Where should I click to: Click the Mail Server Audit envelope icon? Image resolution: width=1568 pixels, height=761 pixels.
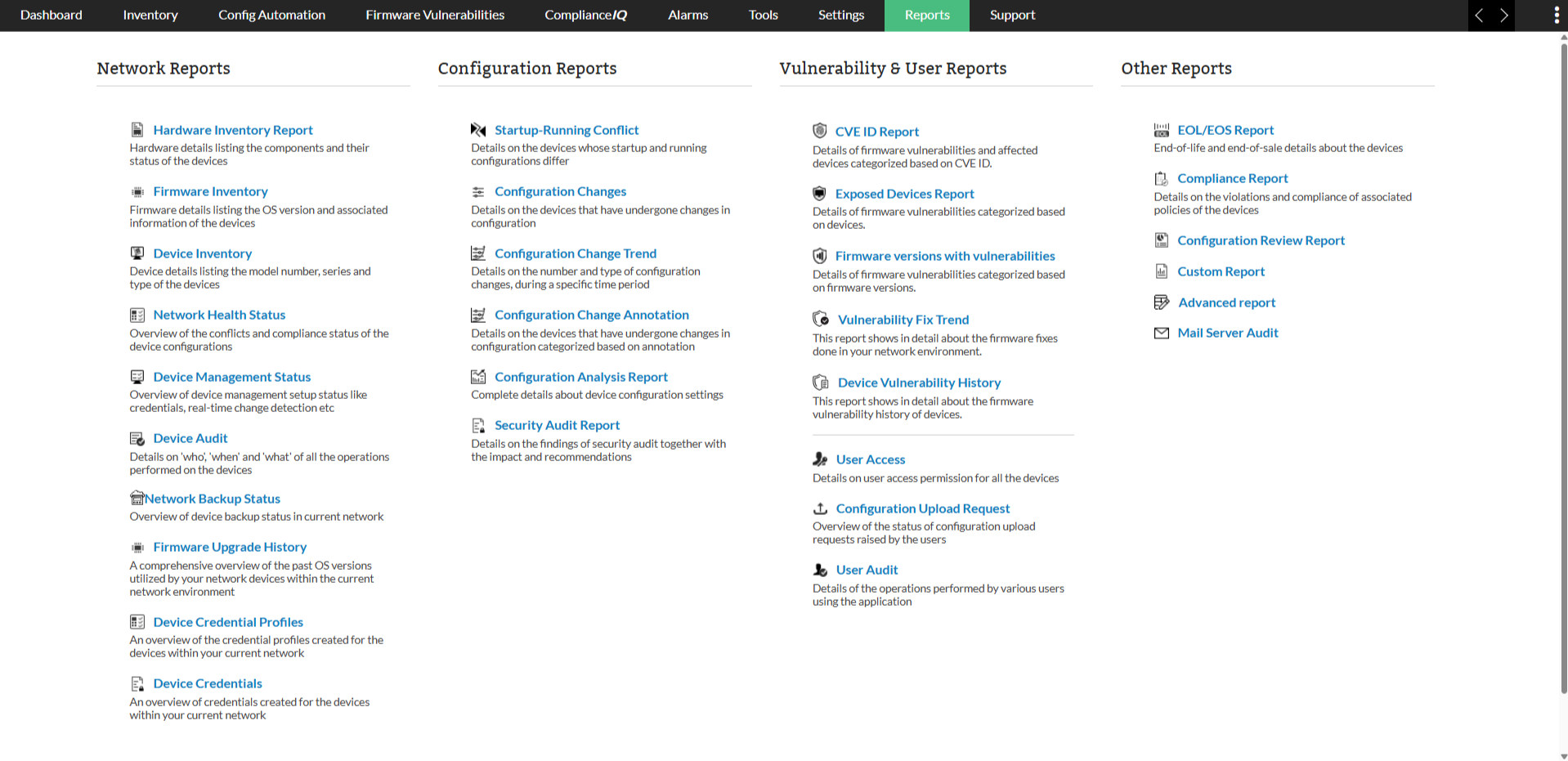[1162, 333]
